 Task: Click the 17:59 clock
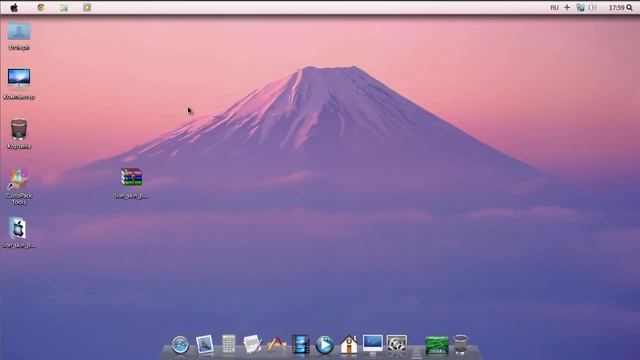click(616, 8)
